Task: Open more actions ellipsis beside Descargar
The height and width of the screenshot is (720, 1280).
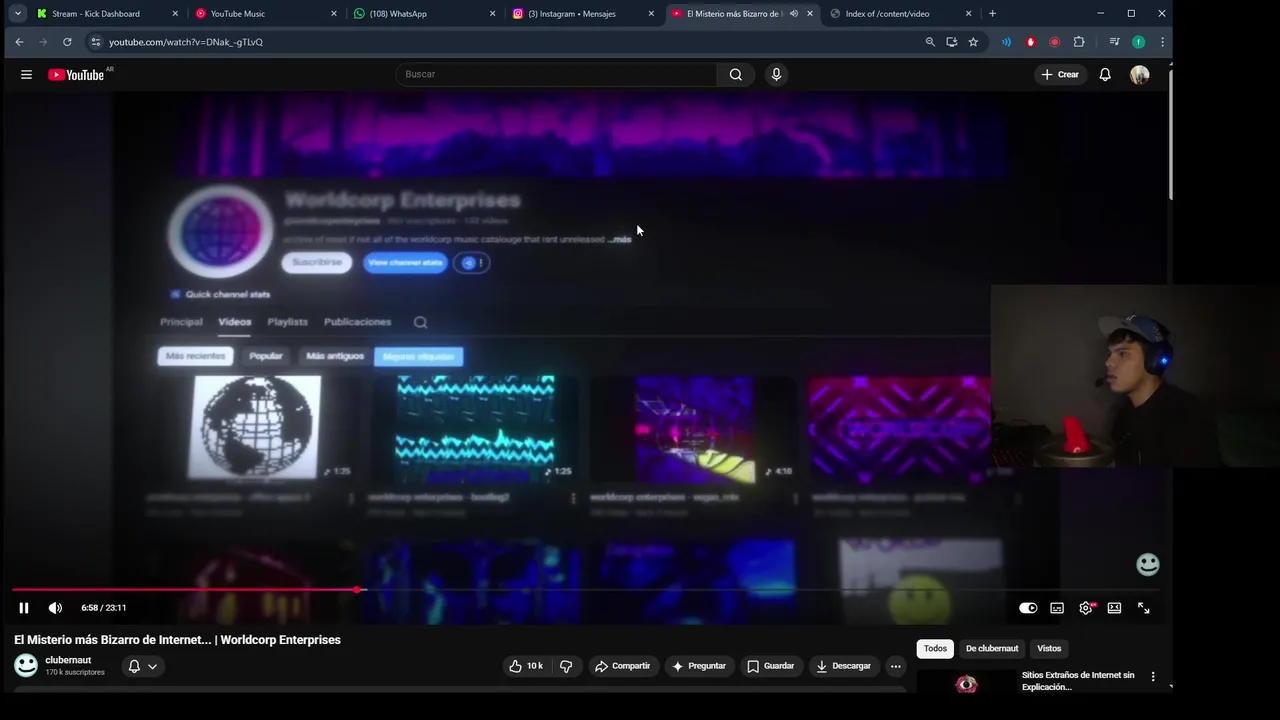Action: (896, 666)
